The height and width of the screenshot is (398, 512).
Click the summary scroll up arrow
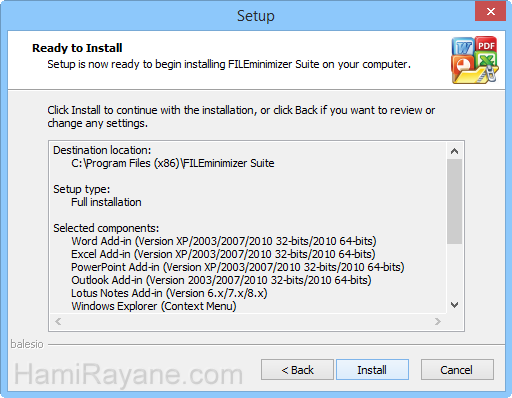[x=454, y=151]
